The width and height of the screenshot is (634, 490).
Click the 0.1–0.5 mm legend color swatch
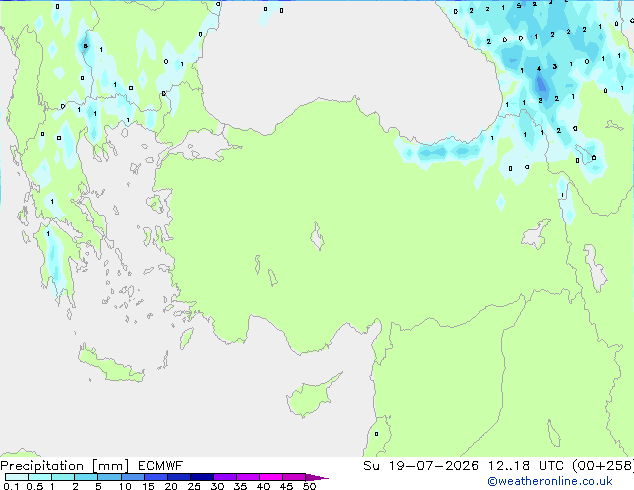coord(17,477)
